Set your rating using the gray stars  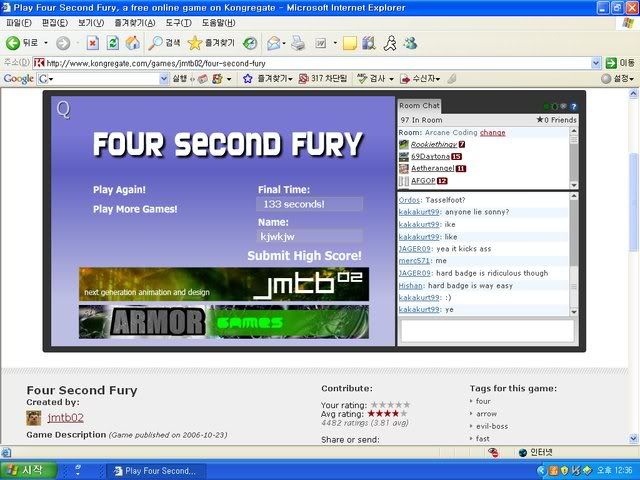(390, 404)
